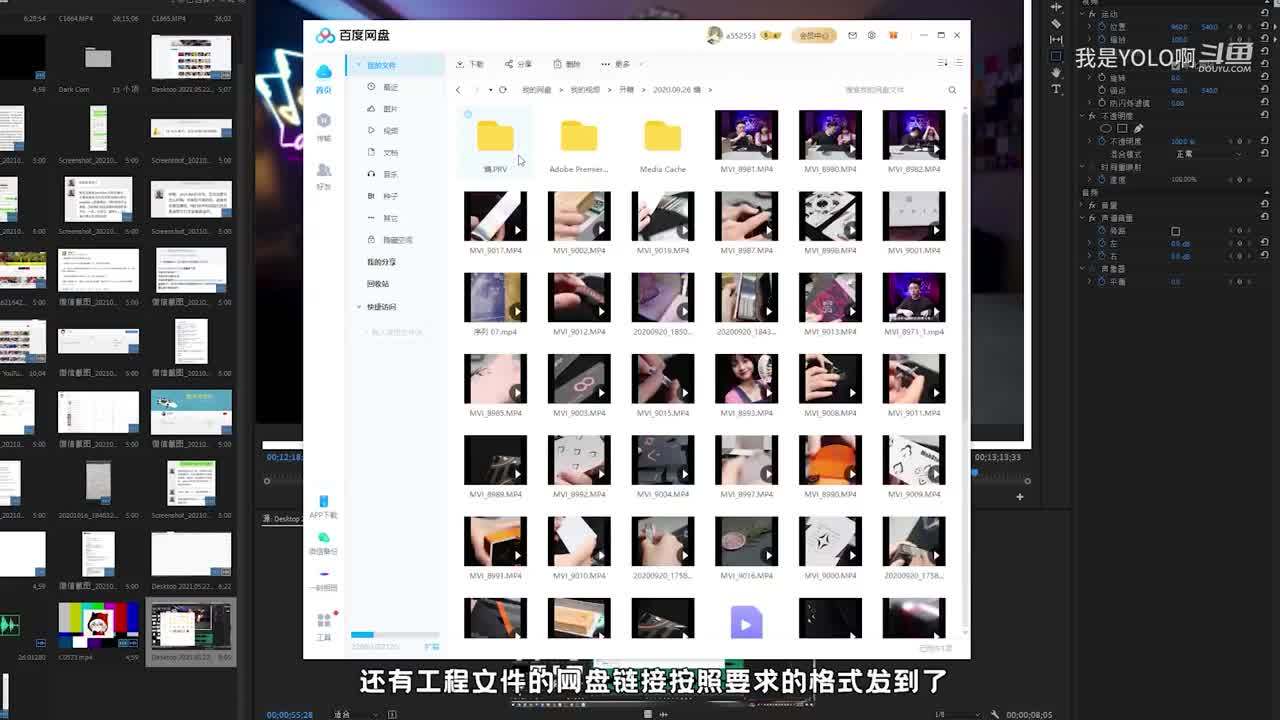Screen dimensions: 1280x720
Task: Open the WeChat backup icon
Action: pos(323,538)
